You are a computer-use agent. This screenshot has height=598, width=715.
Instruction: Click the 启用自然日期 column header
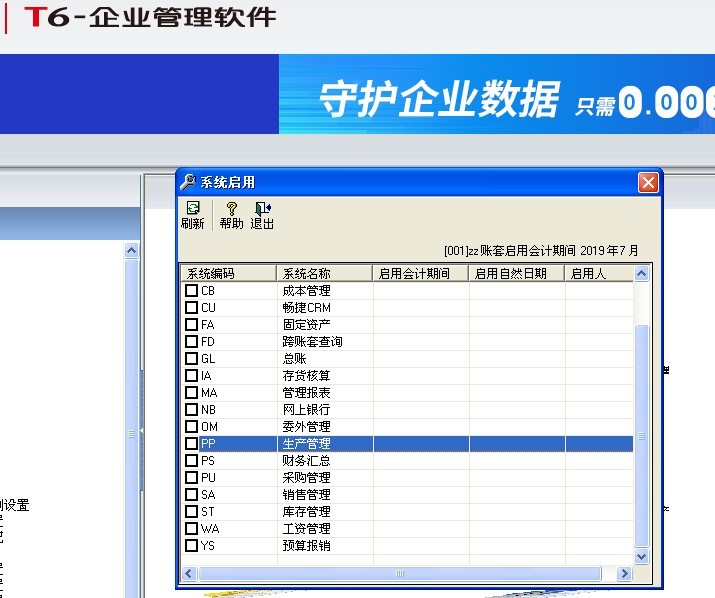point(517,274)
